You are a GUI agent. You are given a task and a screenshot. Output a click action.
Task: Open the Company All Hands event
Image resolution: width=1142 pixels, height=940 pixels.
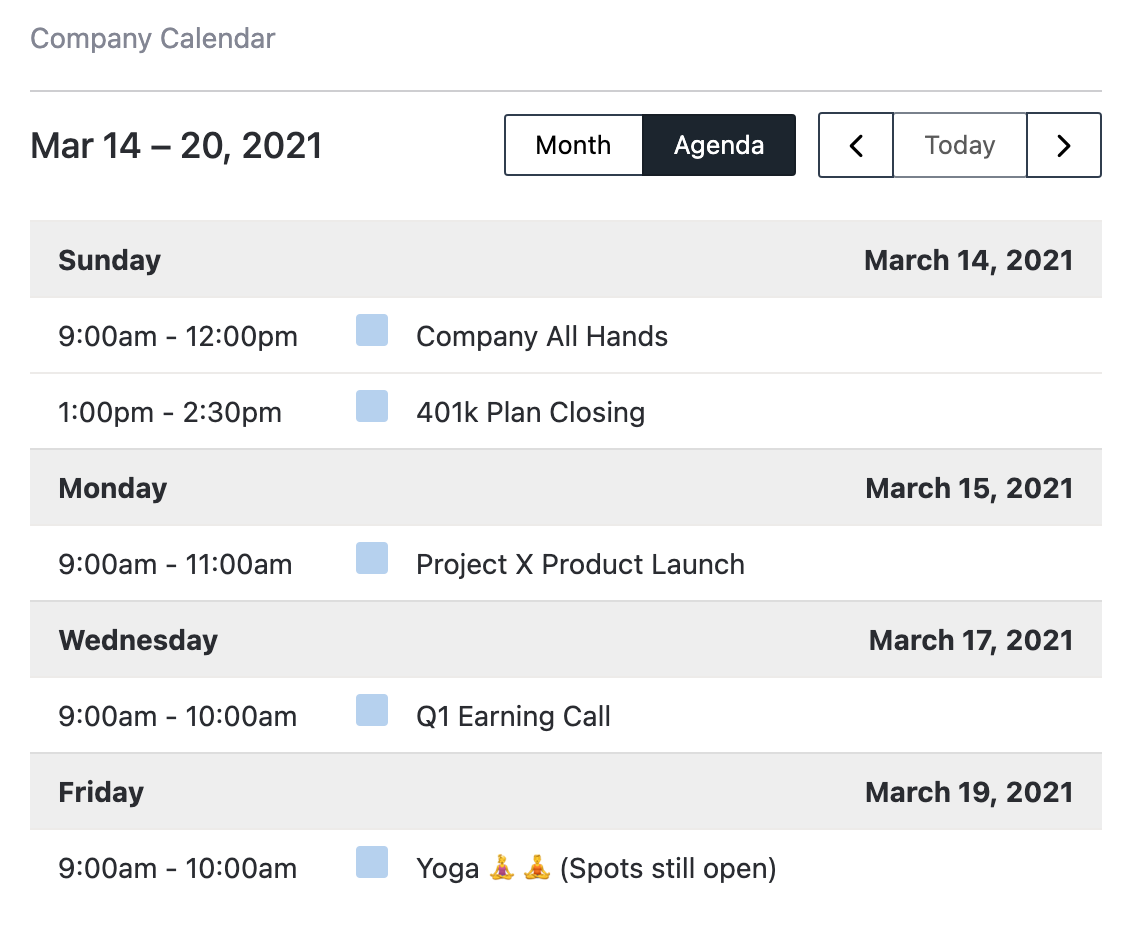(542, 336)
